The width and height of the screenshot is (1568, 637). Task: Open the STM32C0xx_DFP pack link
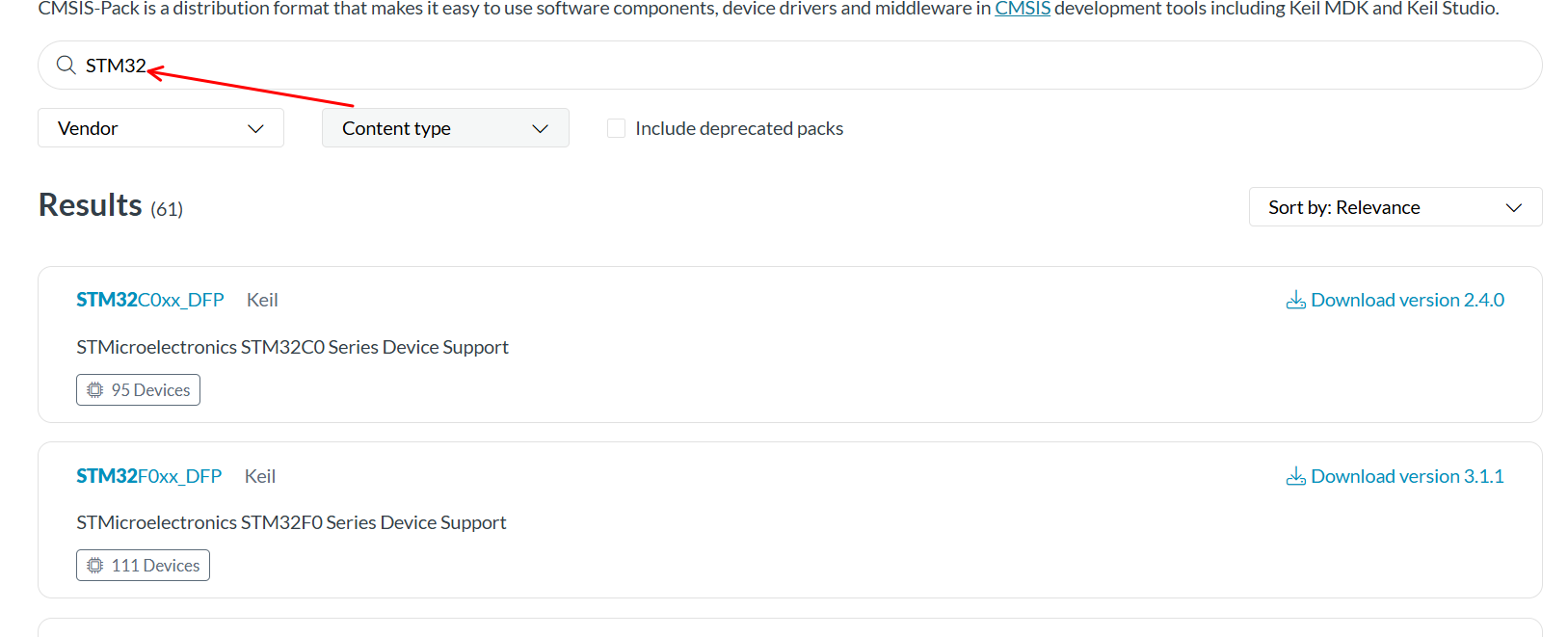point(150,300)
